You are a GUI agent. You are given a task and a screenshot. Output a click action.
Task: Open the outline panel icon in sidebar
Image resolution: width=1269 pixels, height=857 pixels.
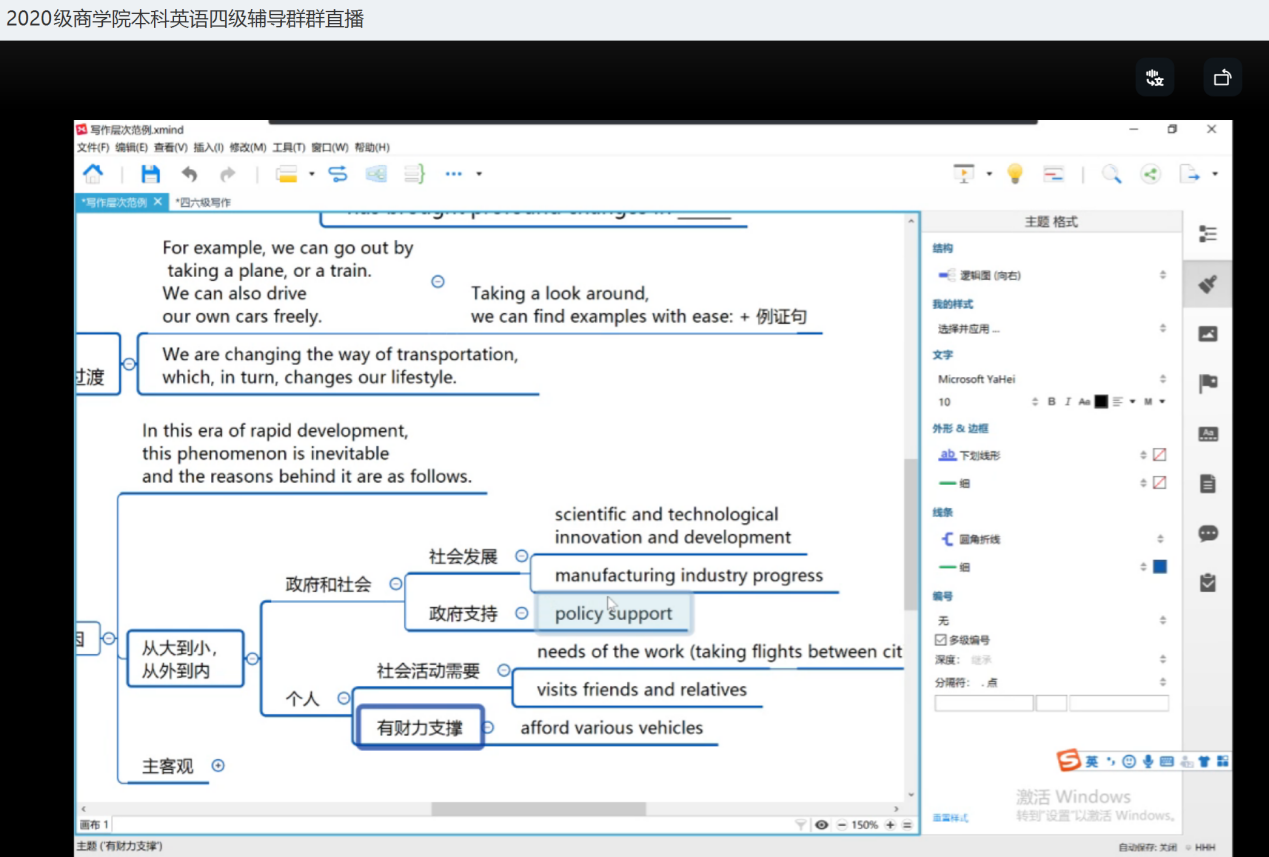tap(1207, 234)
